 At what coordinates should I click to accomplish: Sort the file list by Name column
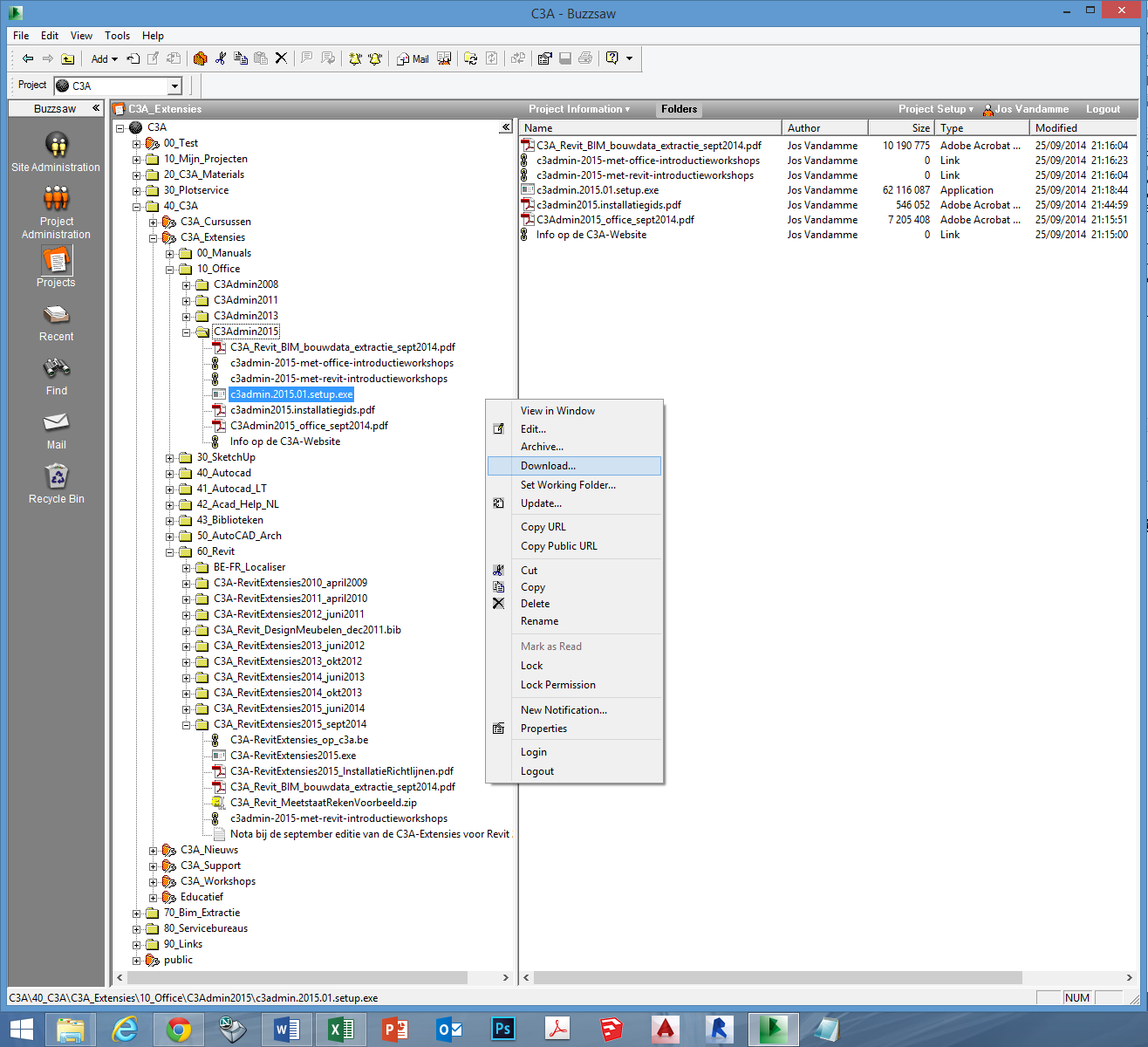pos(651,127)
